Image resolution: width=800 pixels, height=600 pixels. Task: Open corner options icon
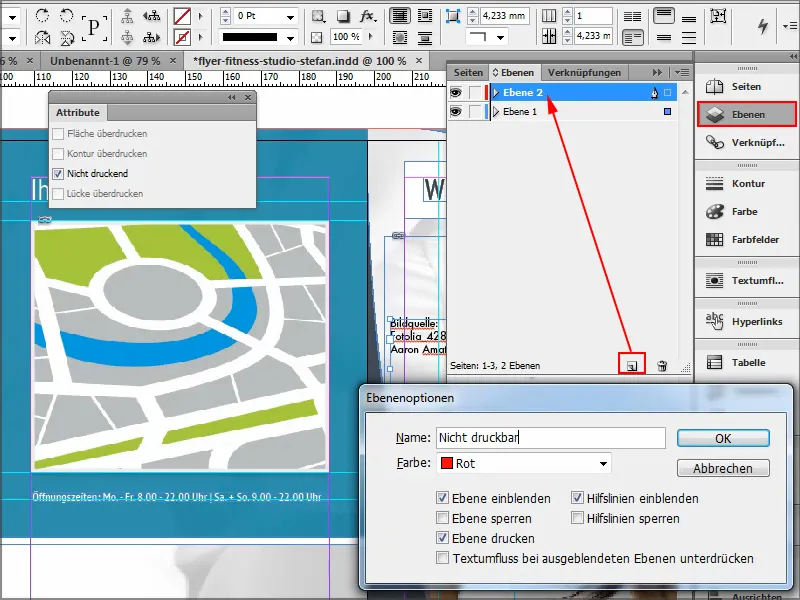pos(453,16)
